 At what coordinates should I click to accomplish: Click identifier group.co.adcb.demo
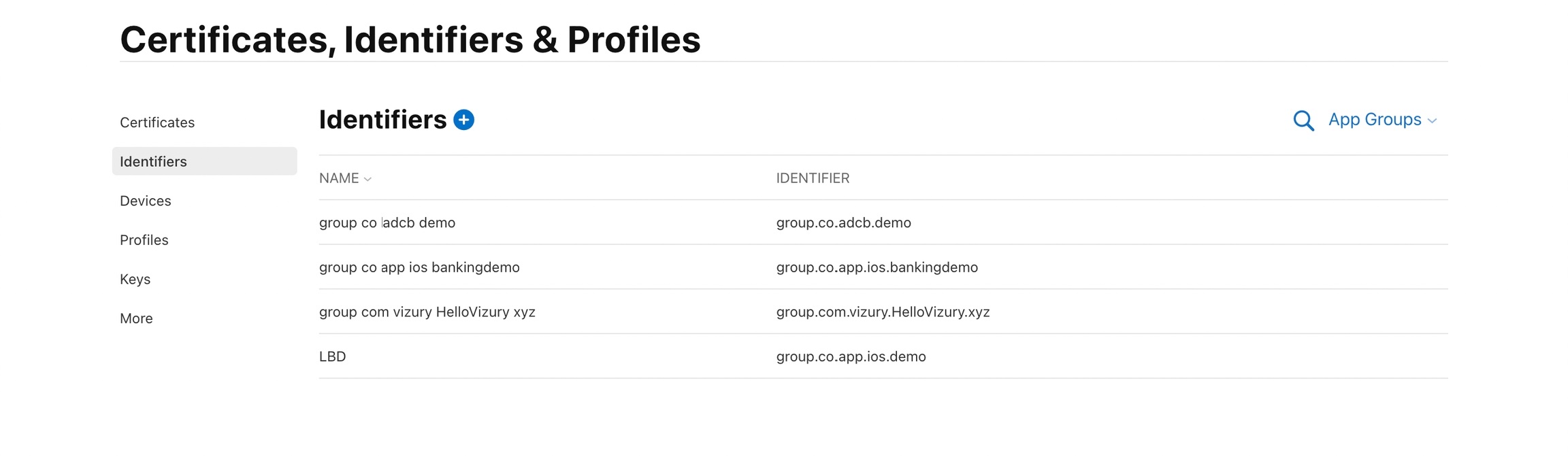843,223
